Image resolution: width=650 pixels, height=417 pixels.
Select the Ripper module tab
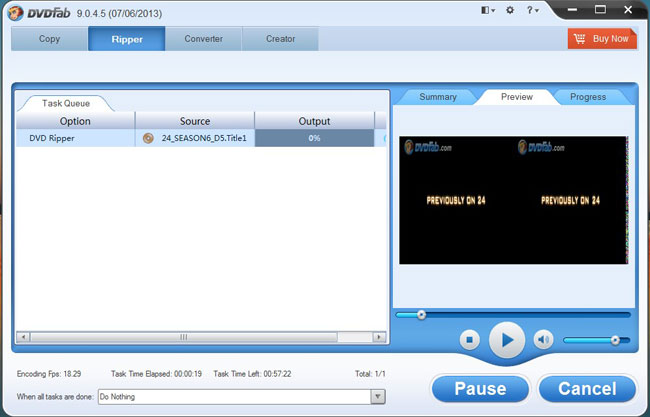[x=126, y=39]
